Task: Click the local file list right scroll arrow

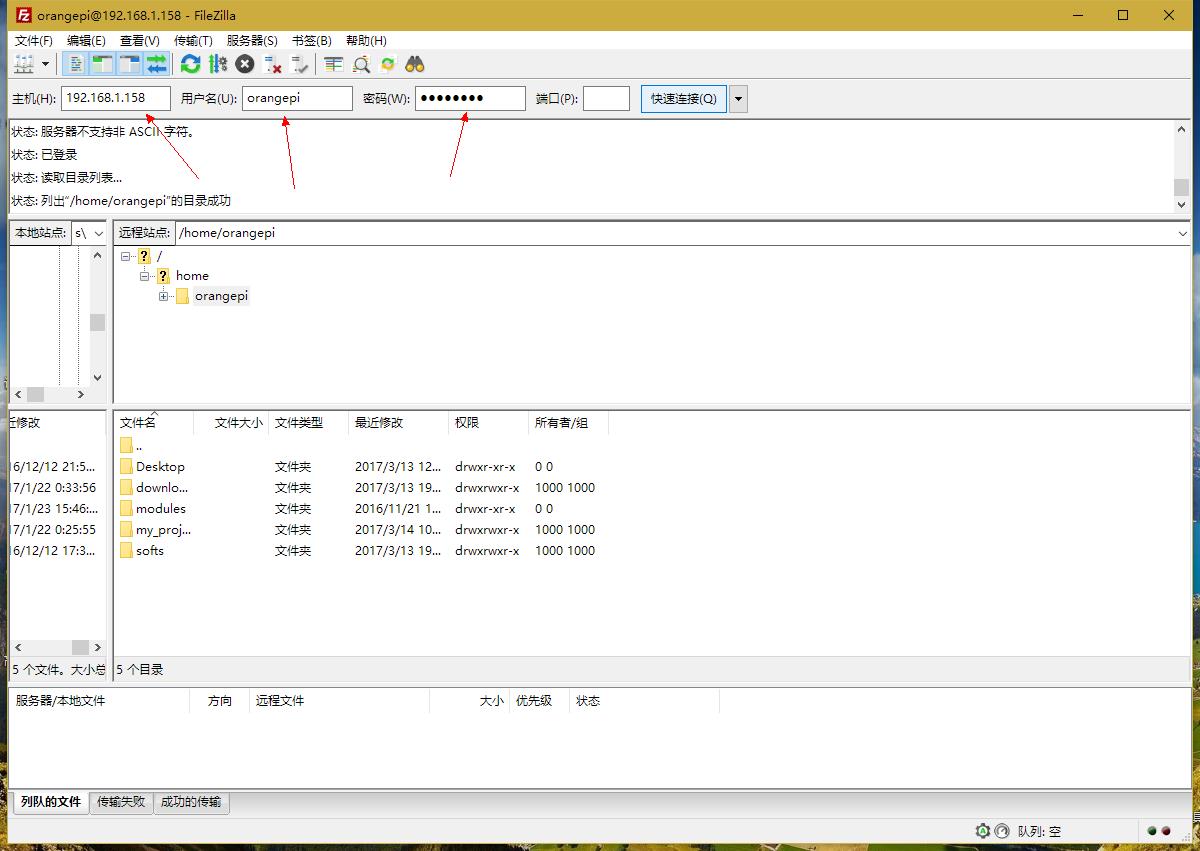Action: [97, 648]
